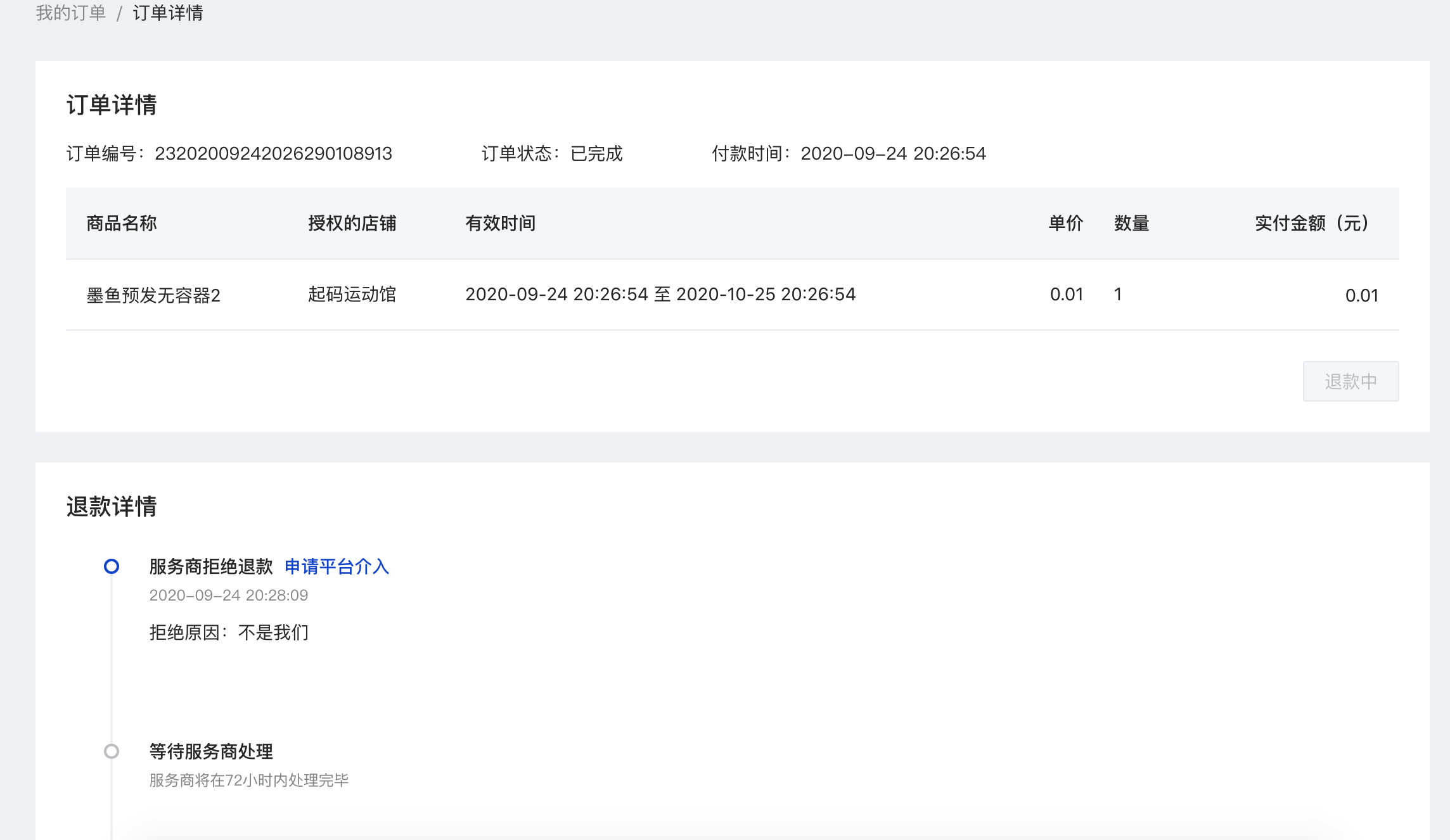Screen dimensions: 1450x840
Task: Click the 商品名称 column header
Action: (122, 223)
